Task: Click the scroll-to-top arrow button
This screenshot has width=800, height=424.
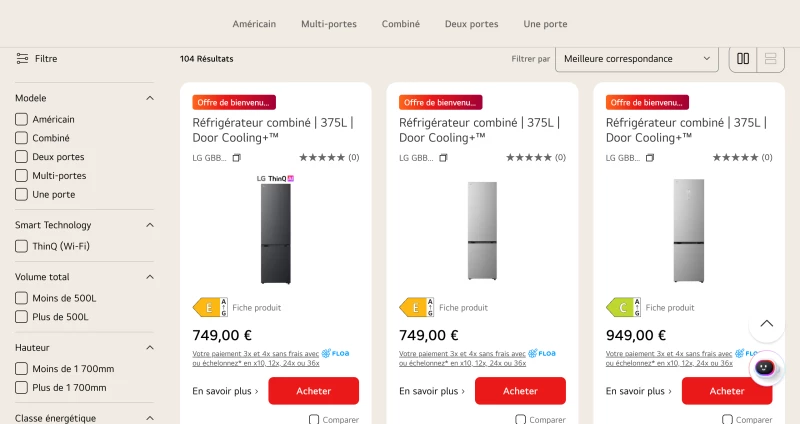Action: tap(766, 323)
